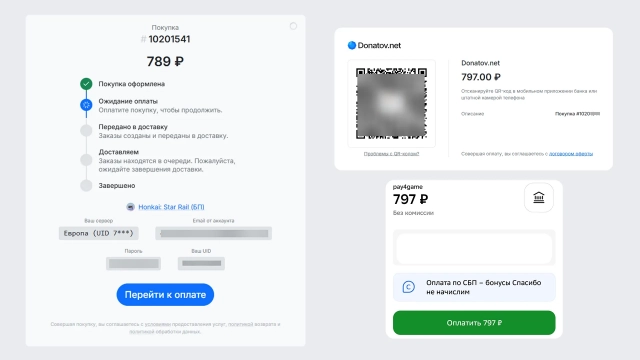Click the grey 'Передано в доставку' step circle
The image size is (640, 360).
point(86,131)
